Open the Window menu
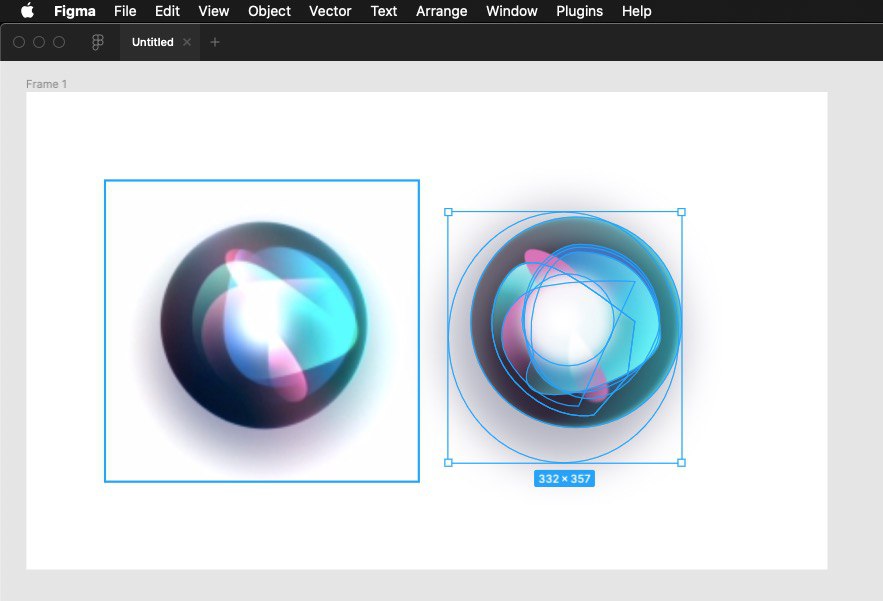883x601 pixels. tap(511, 11)
